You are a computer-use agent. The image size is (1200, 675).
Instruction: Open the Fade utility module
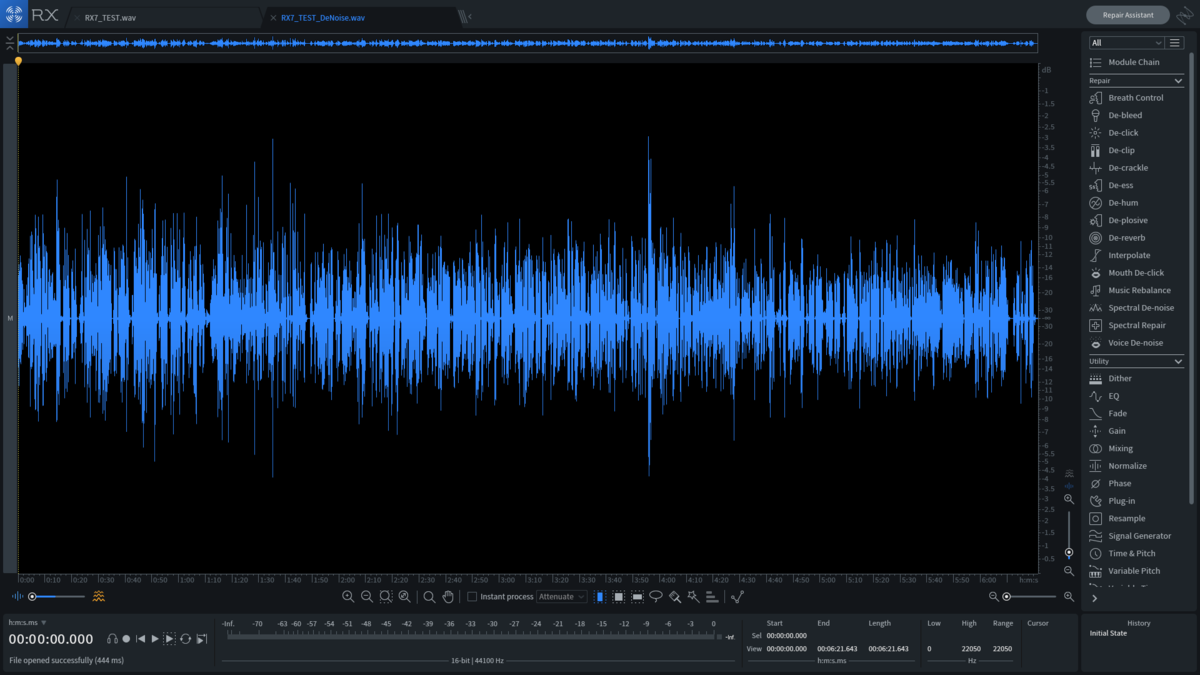point(1136,413)
